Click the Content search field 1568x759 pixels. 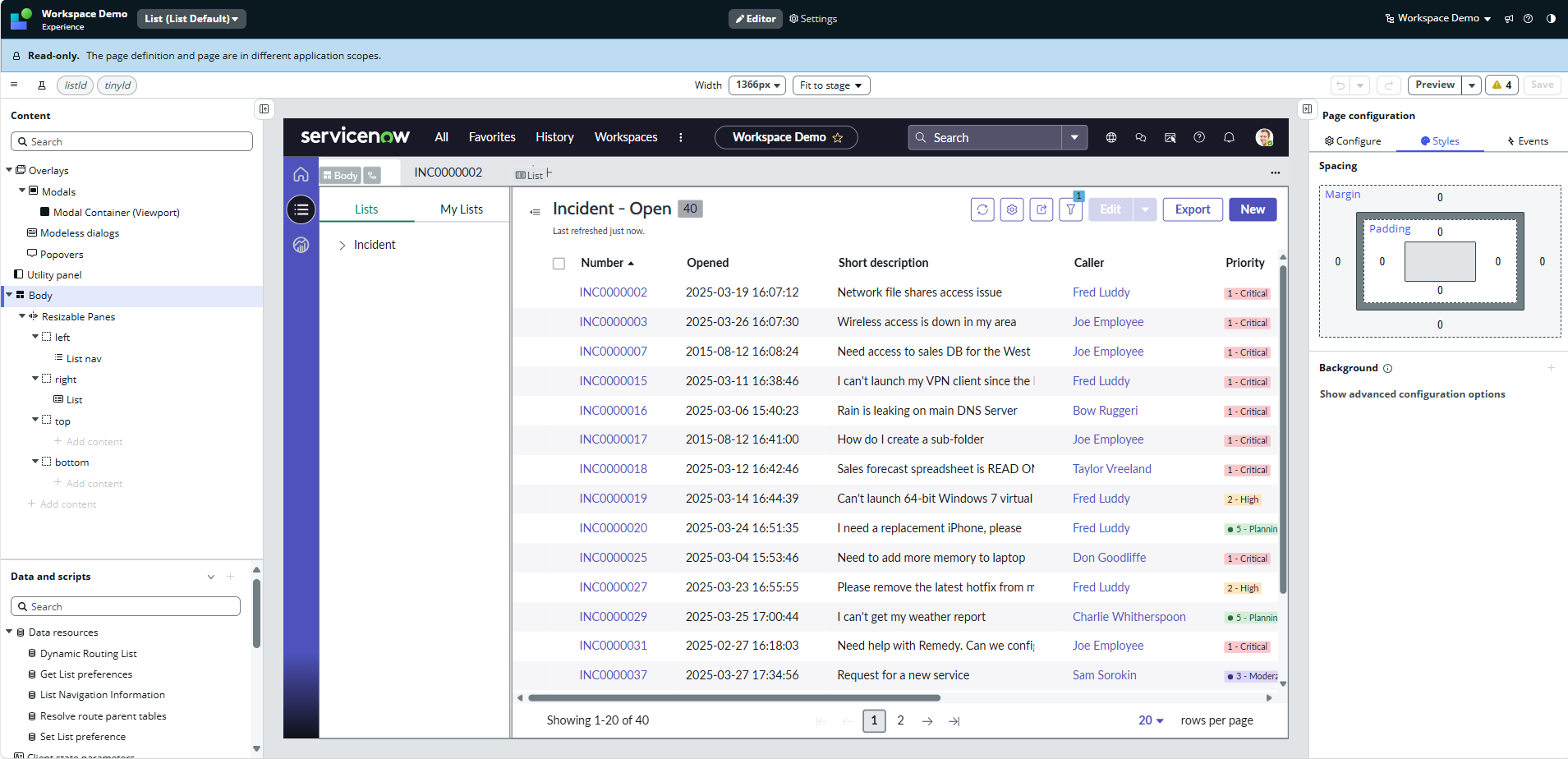[x=131, y=142]
